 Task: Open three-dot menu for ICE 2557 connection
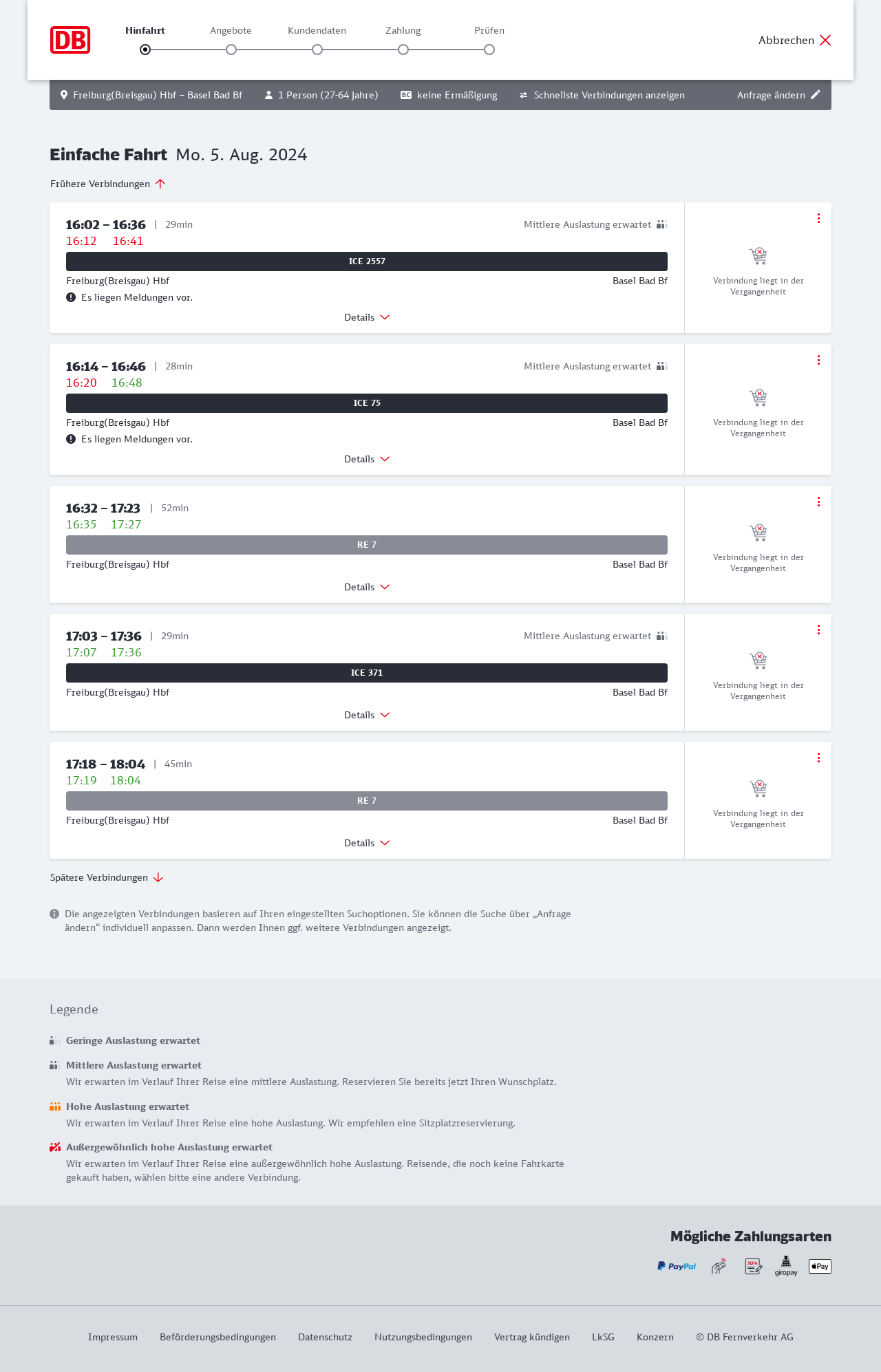point(818,218)
